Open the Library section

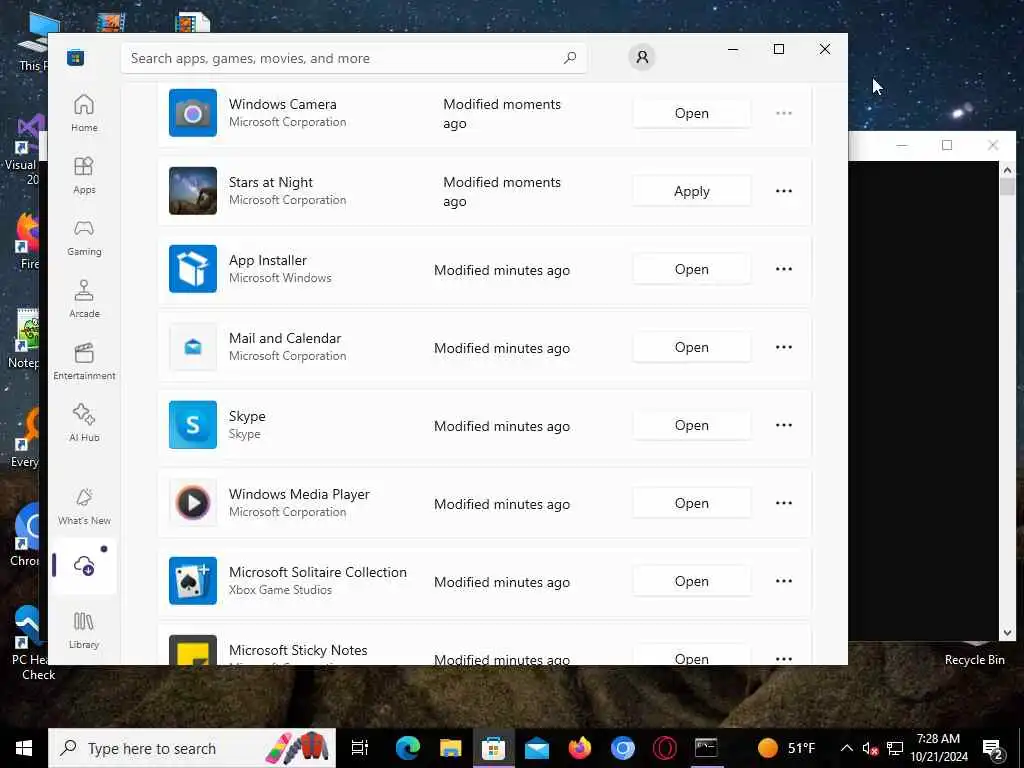pos(84,630)
